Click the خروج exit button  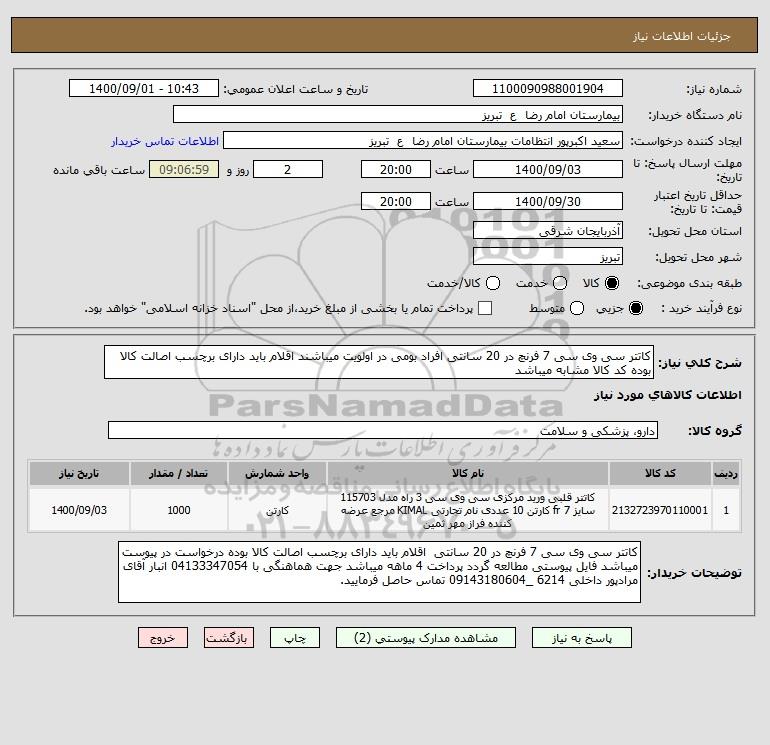163,638
